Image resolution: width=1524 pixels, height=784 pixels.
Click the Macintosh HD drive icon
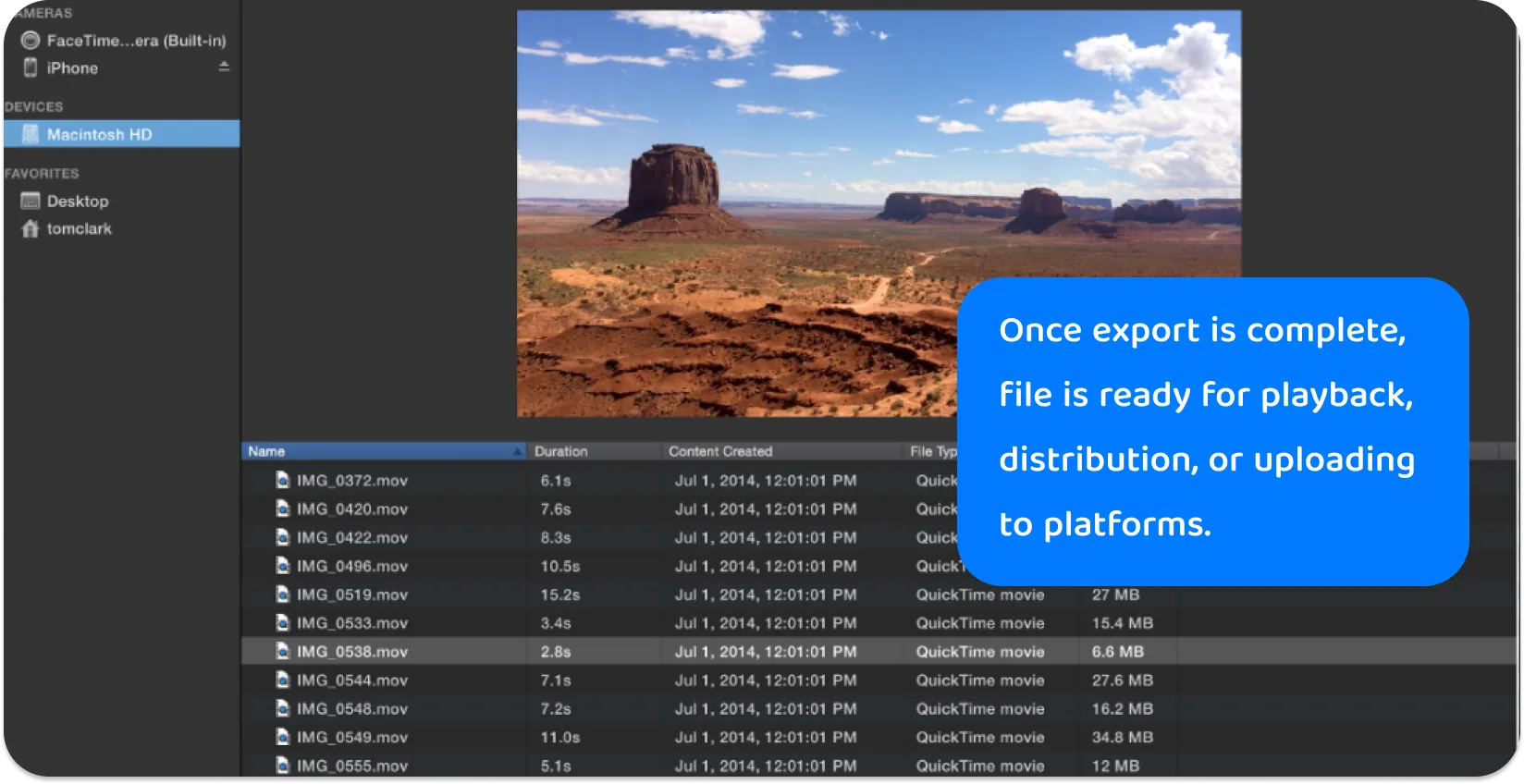click(x=31, y=134)
